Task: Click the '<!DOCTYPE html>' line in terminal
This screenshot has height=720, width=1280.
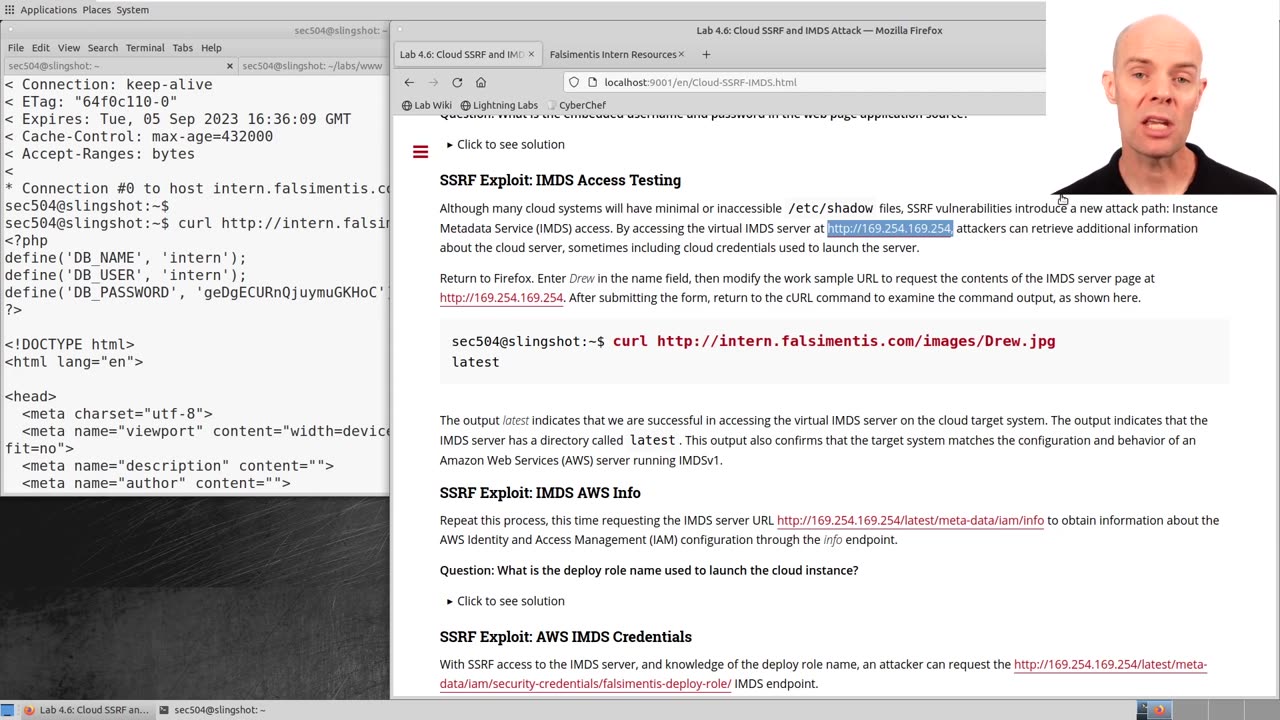Action: click(x=69, y=344)
